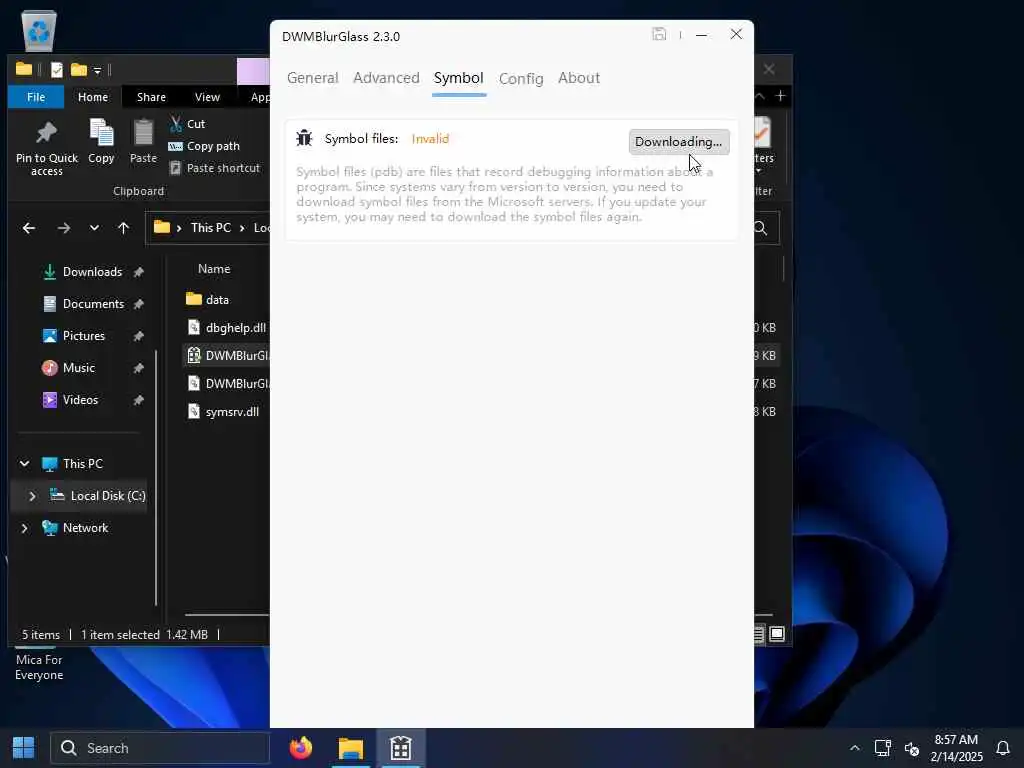This screenshot has height=768, width=1024.
Task: Click the new folder icon in quick access toolbar
Action: click(x=79, y=69)
